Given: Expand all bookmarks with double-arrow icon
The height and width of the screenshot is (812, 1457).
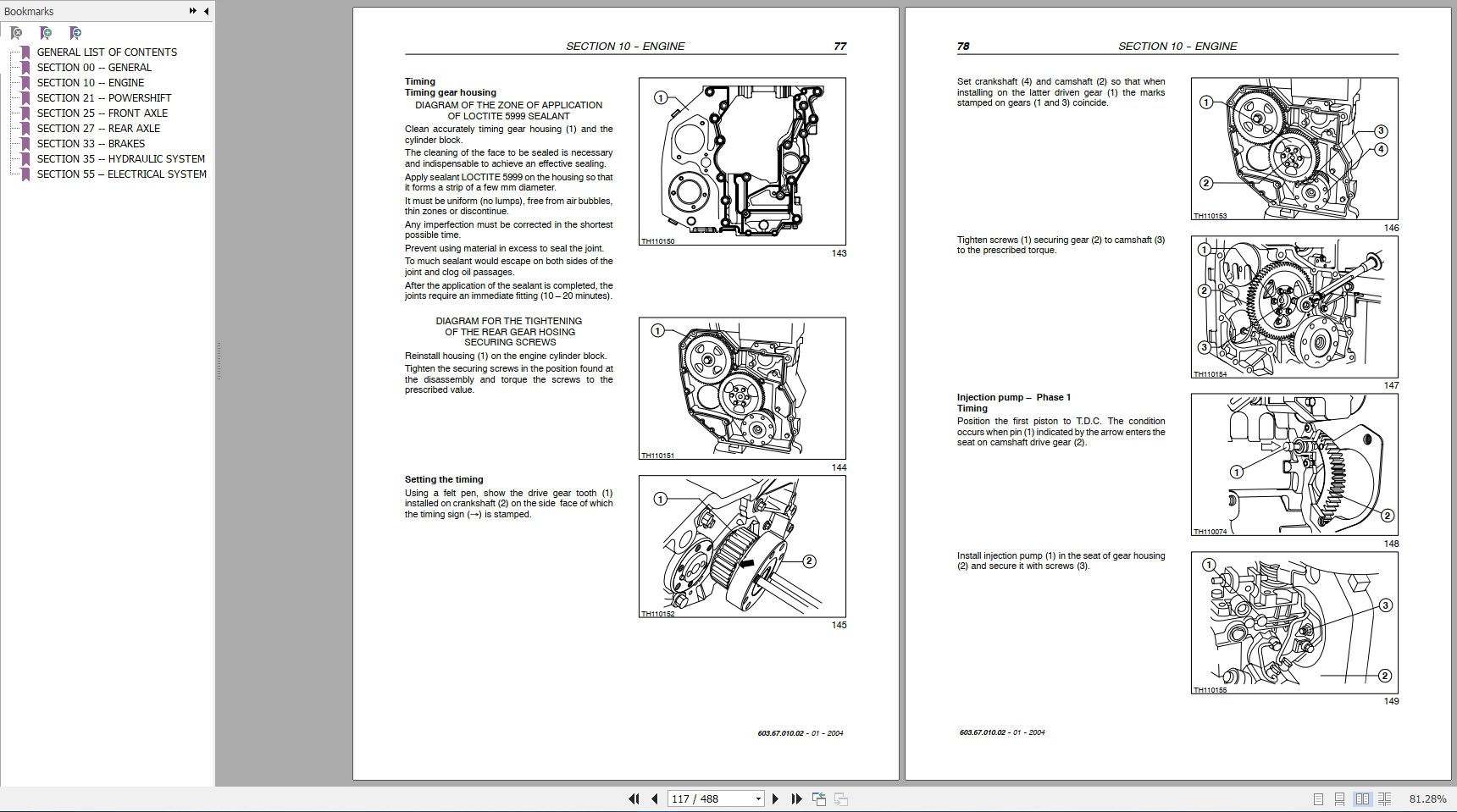Looking at the screenshot, I should [x=192, y=11].
